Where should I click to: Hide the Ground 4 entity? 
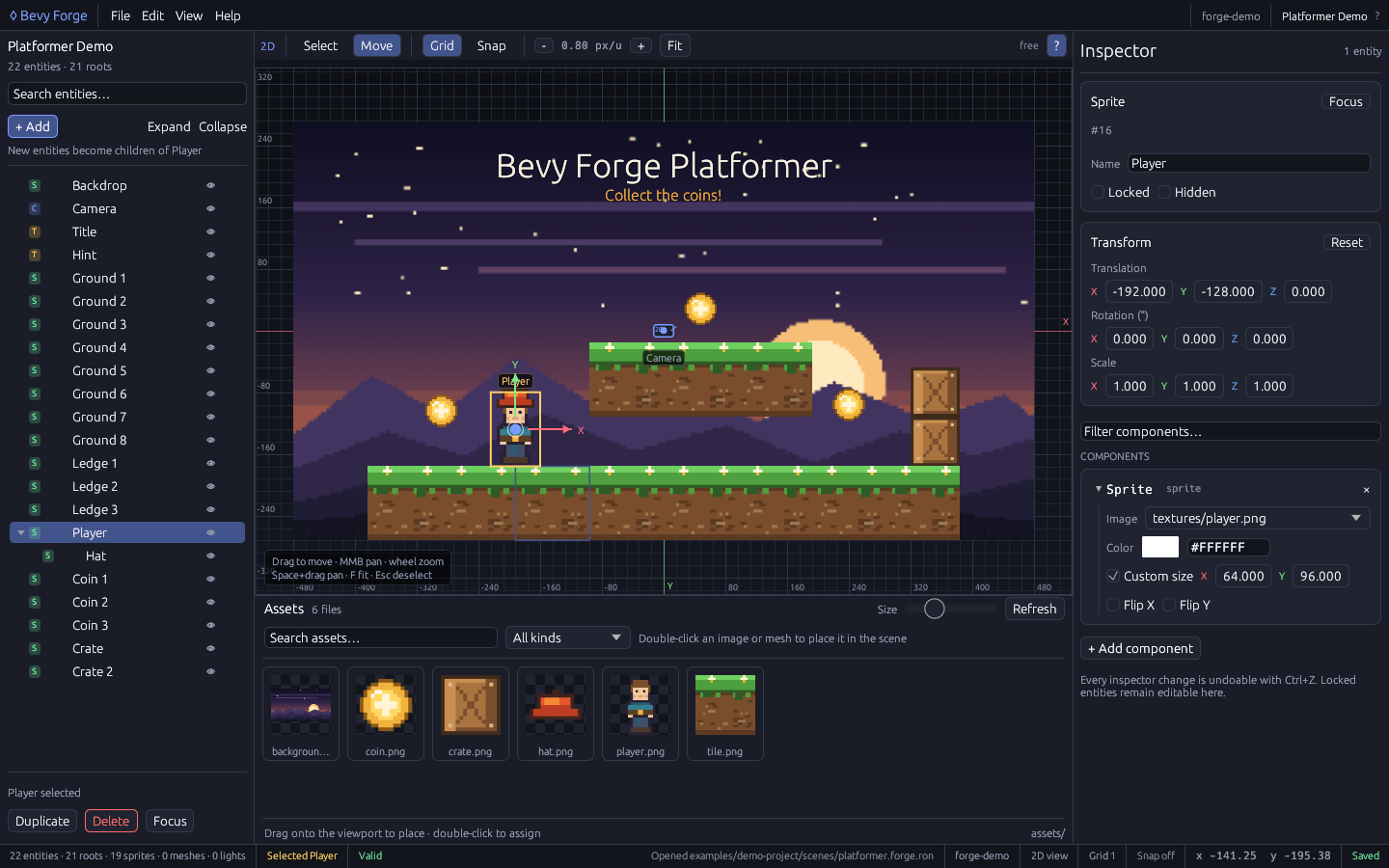[210, 347]
